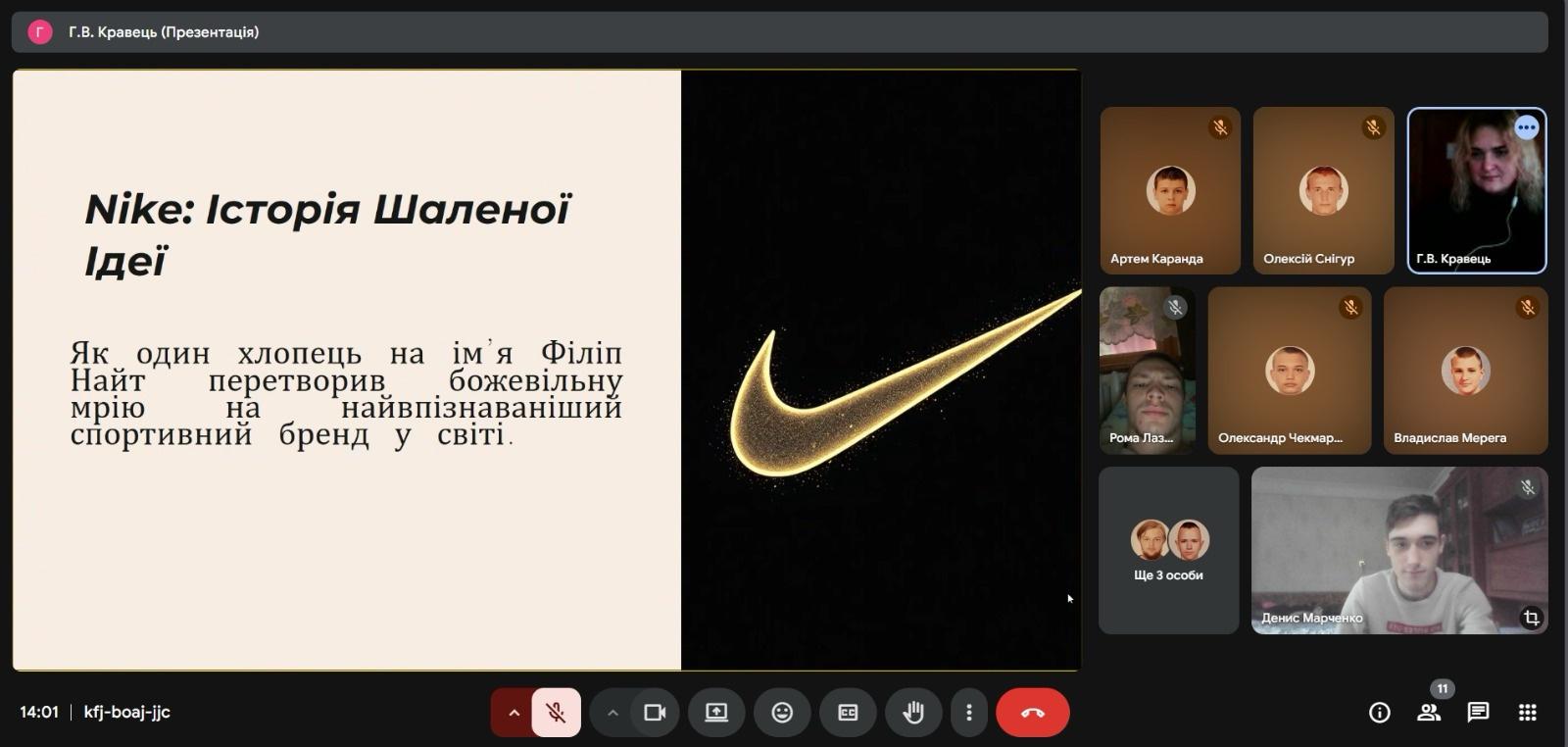Expand video settings chevron beside the camera
Image resolution: width=1568 pixels, height=747 pixels.
[612, 713]
